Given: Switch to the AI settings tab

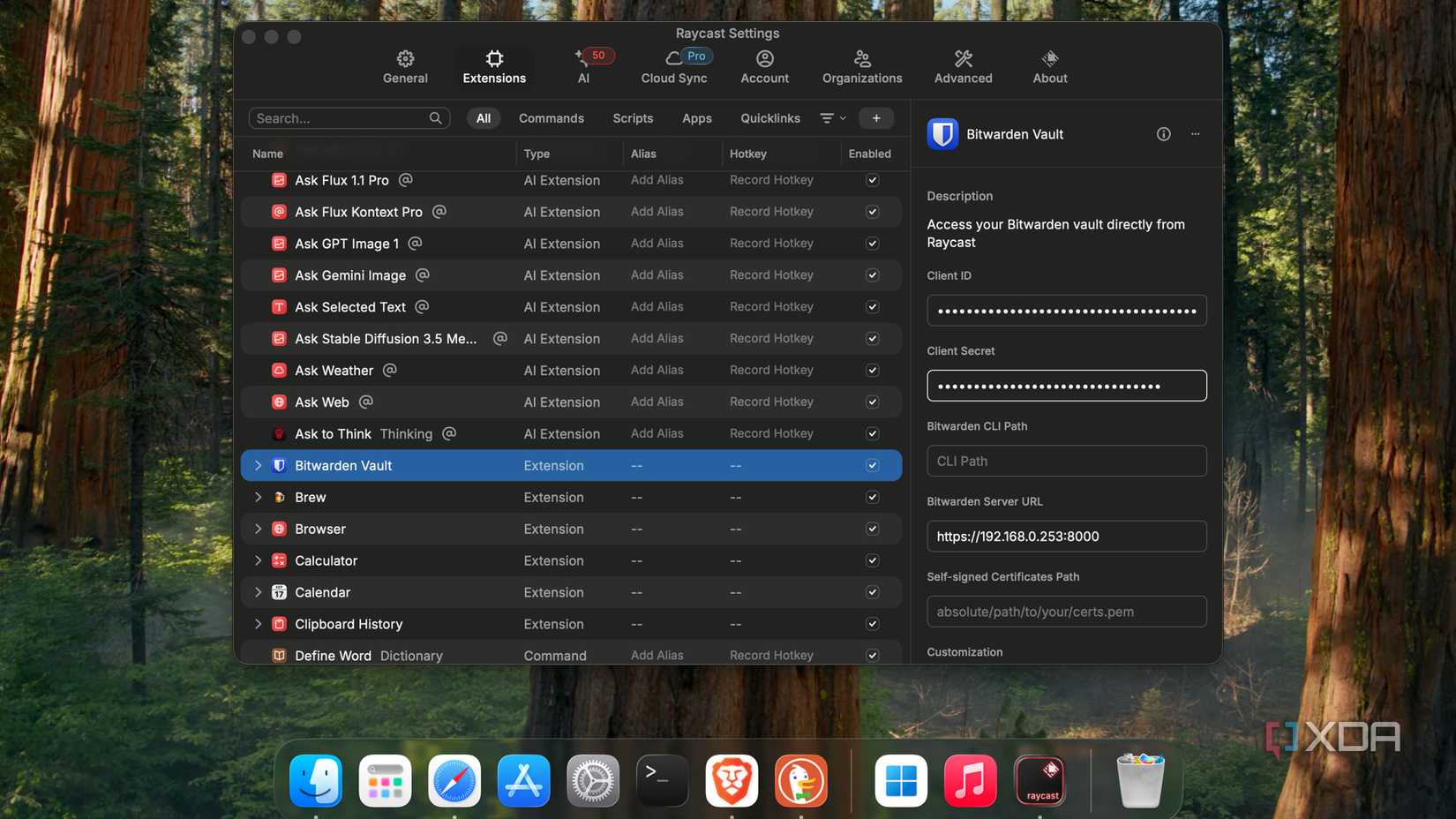Looking at the screenshot, I should (584, 67).
